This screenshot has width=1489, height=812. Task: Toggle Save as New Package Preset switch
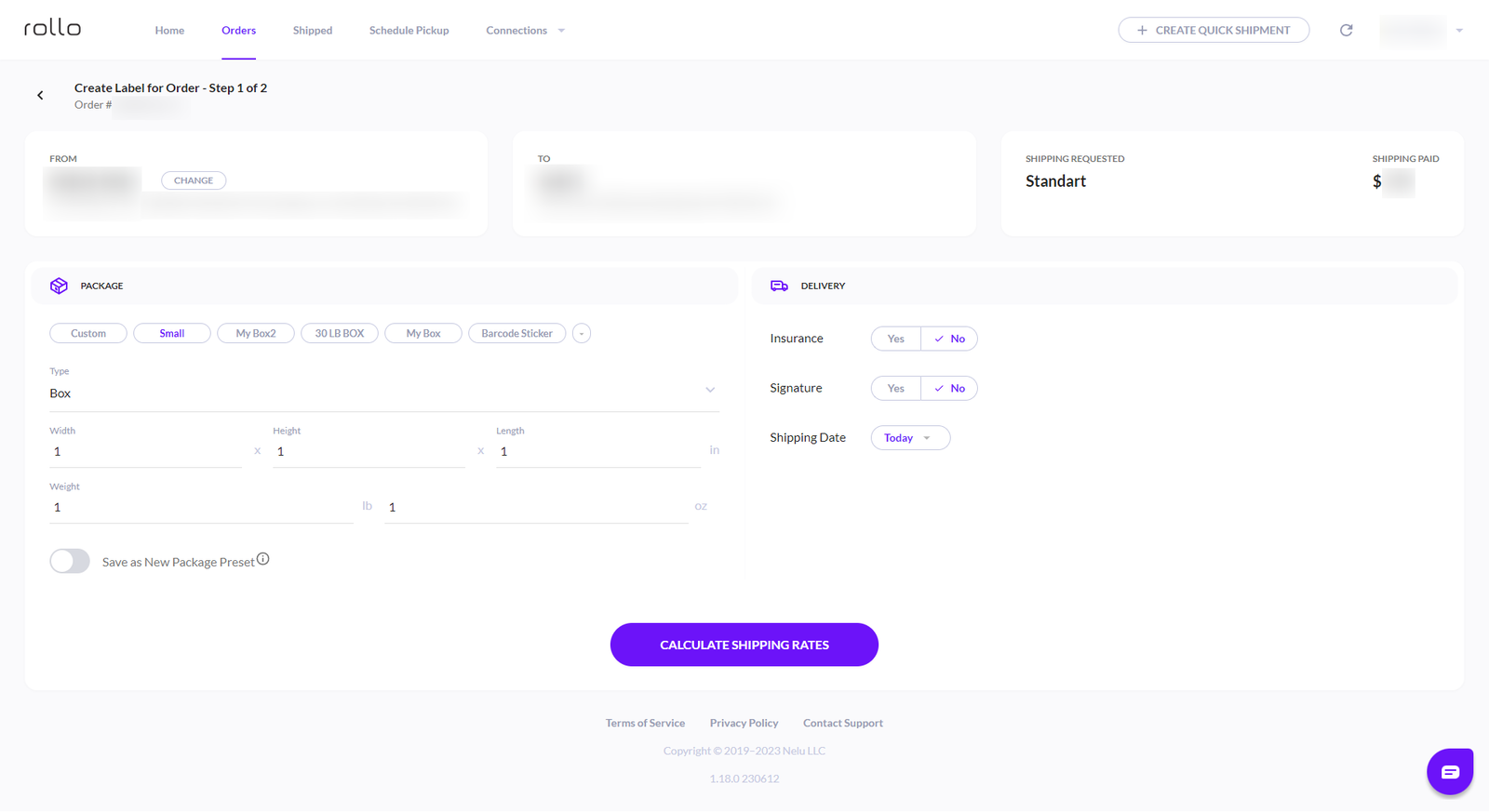pos(70,561)
